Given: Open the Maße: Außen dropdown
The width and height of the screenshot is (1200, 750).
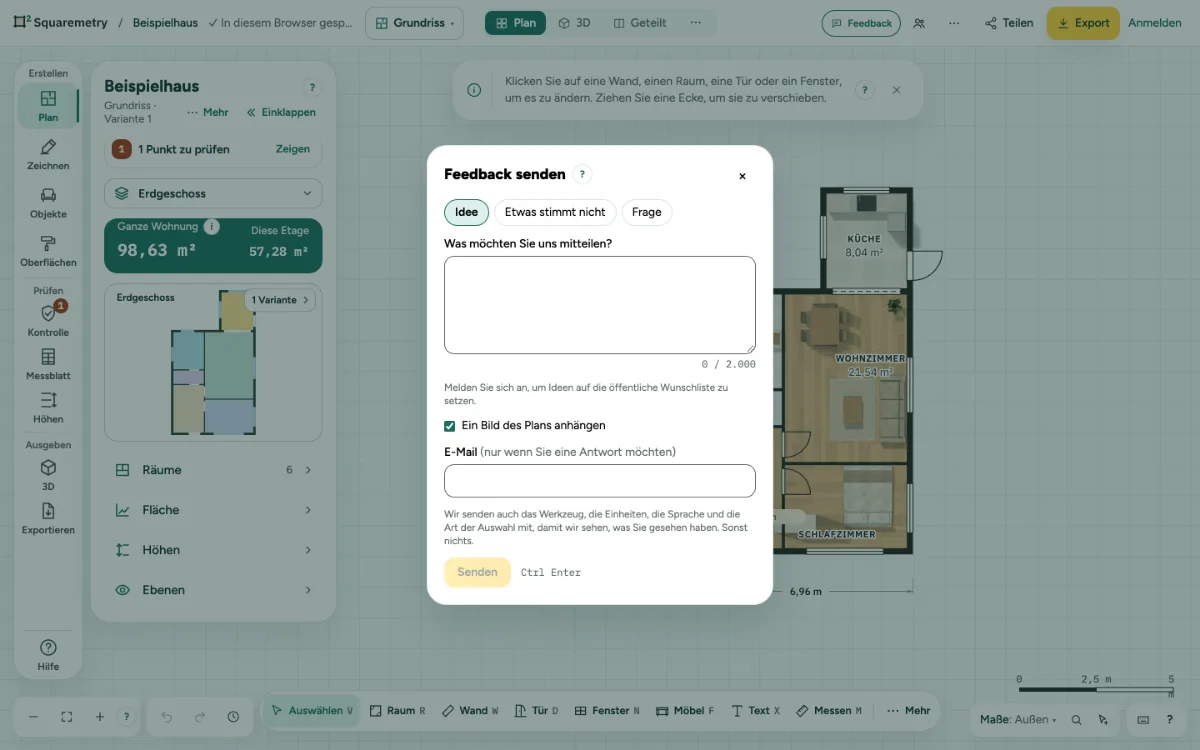Looking at the screenshot, I should pyautogui.click(x=1018, y=719).
